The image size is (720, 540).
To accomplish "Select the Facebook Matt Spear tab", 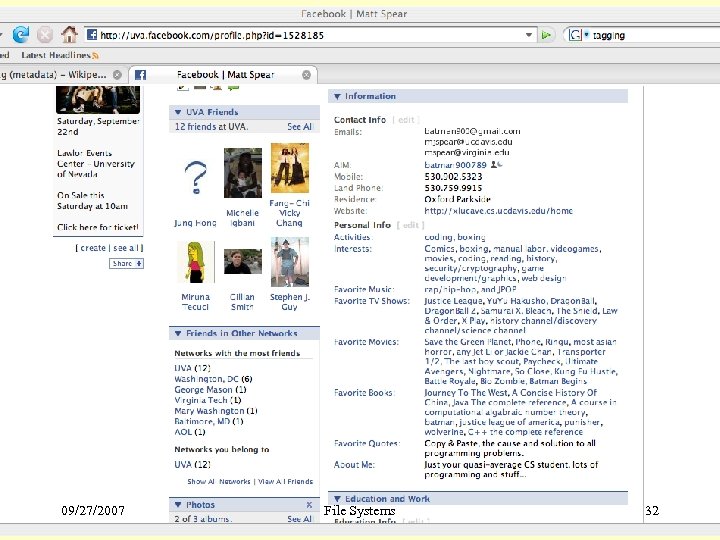I will (224, 74).
